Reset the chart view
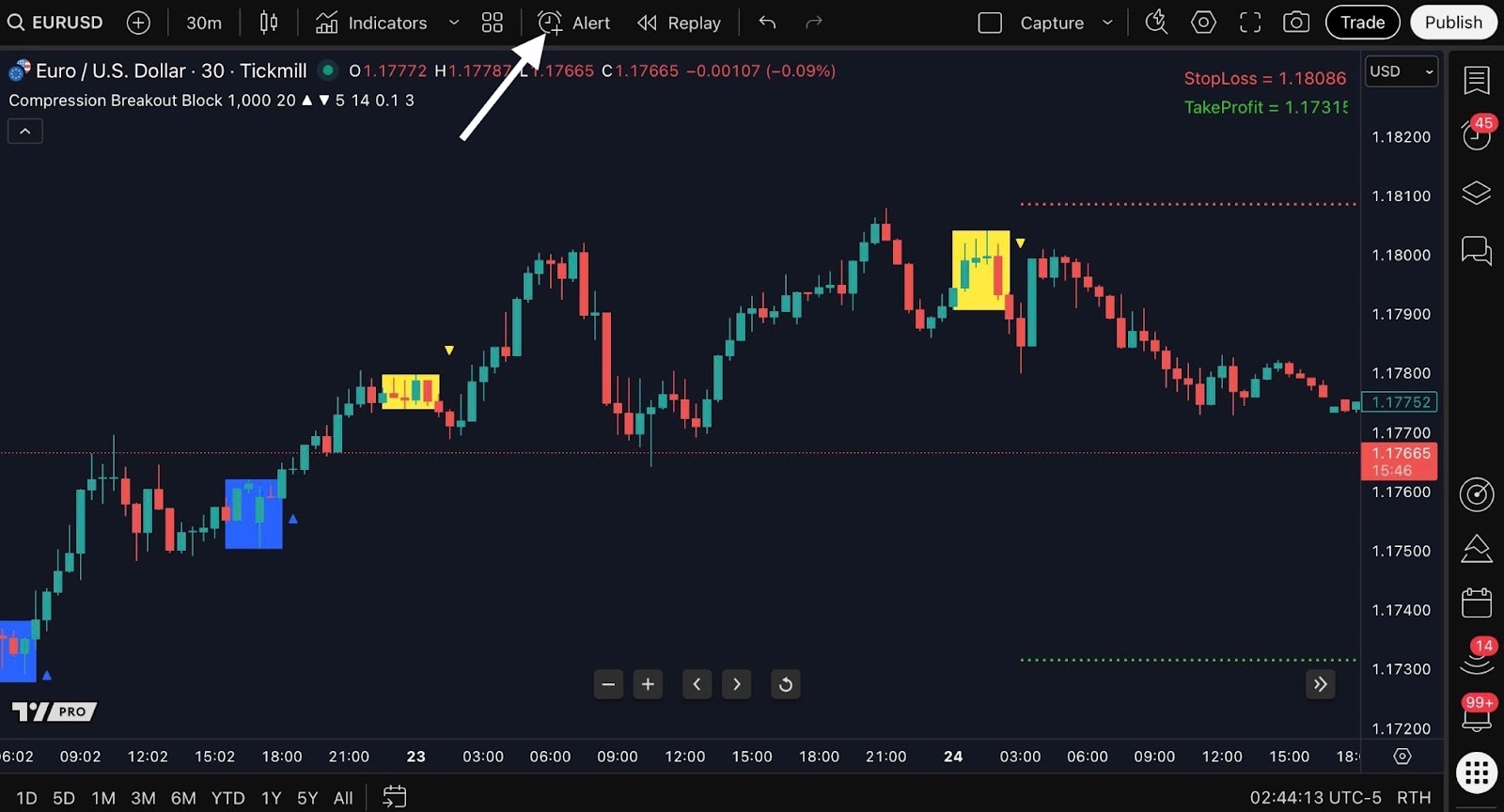This screenshot has height=812, width=1504. [x=786, y=684]
